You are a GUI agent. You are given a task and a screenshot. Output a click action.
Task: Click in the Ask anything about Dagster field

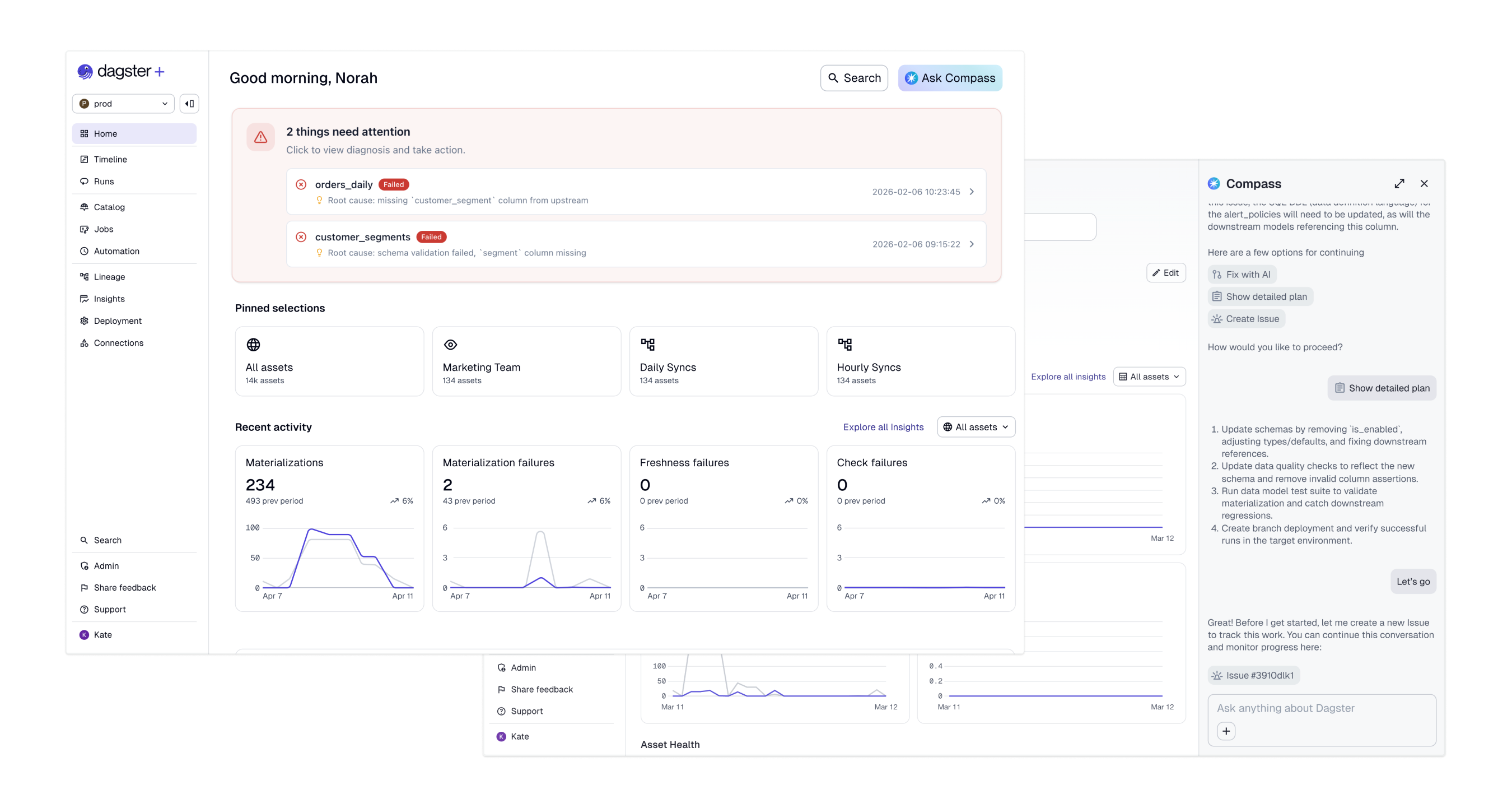point(1320,709)
